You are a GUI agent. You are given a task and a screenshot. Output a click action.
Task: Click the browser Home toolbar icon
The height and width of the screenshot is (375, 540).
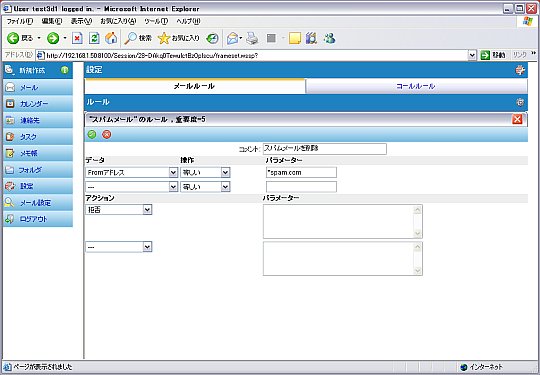[111, 38]
